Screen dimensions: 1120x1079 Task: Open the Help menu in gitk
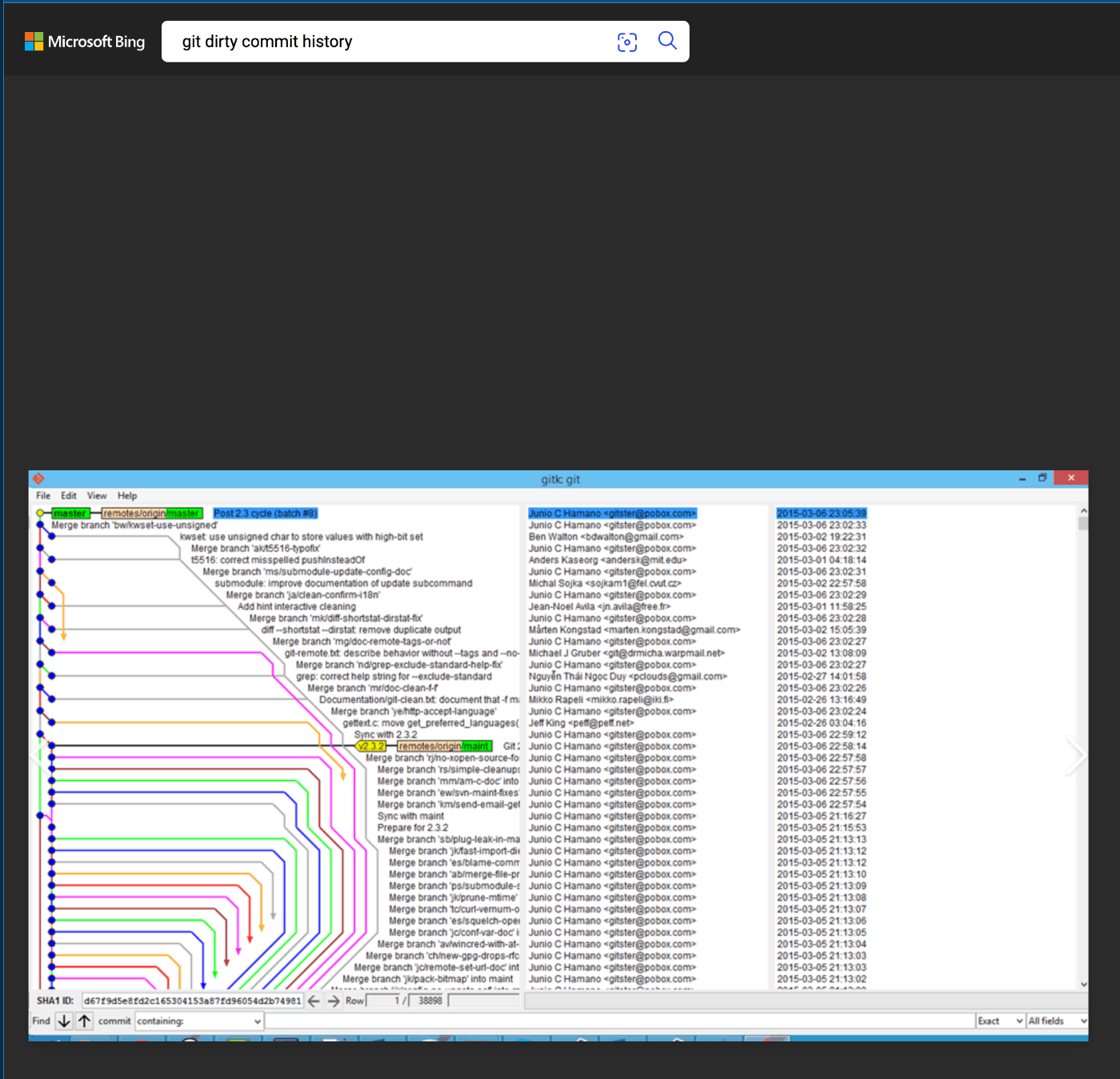point(127,496)
